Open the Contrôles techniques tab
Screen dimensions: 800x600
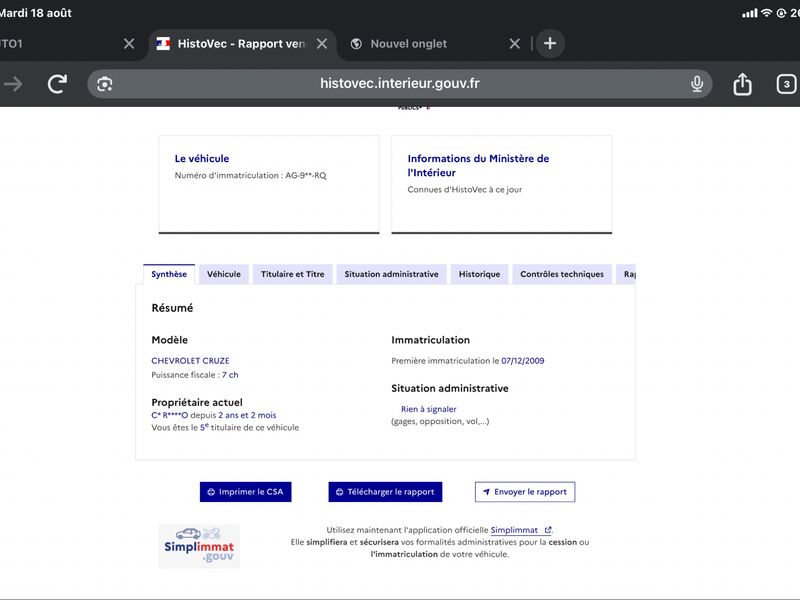pos(562,274)
